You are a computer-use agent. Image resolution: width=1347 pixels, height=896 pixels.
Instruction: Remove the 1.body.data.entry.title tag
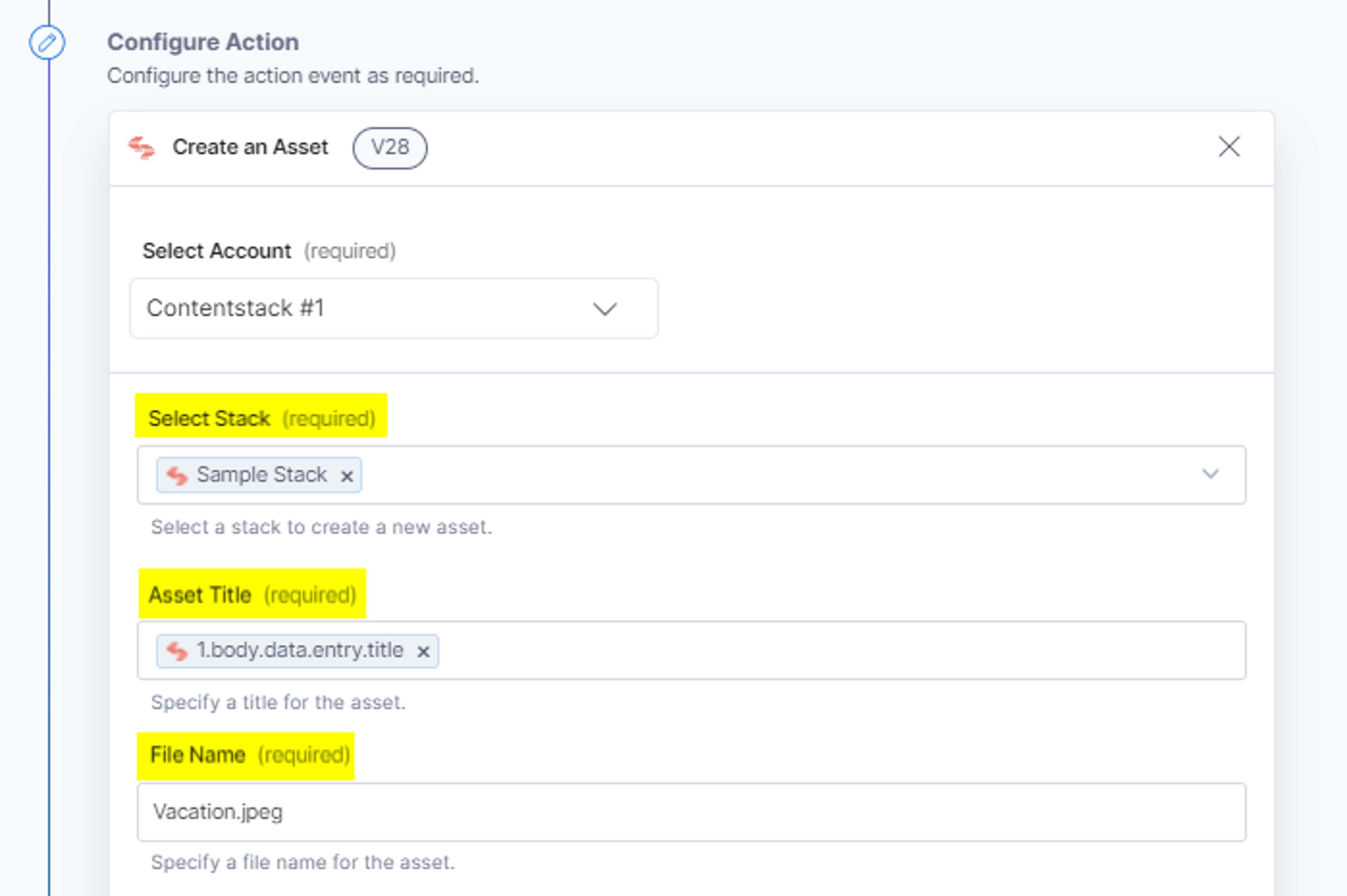click(423, 651)
